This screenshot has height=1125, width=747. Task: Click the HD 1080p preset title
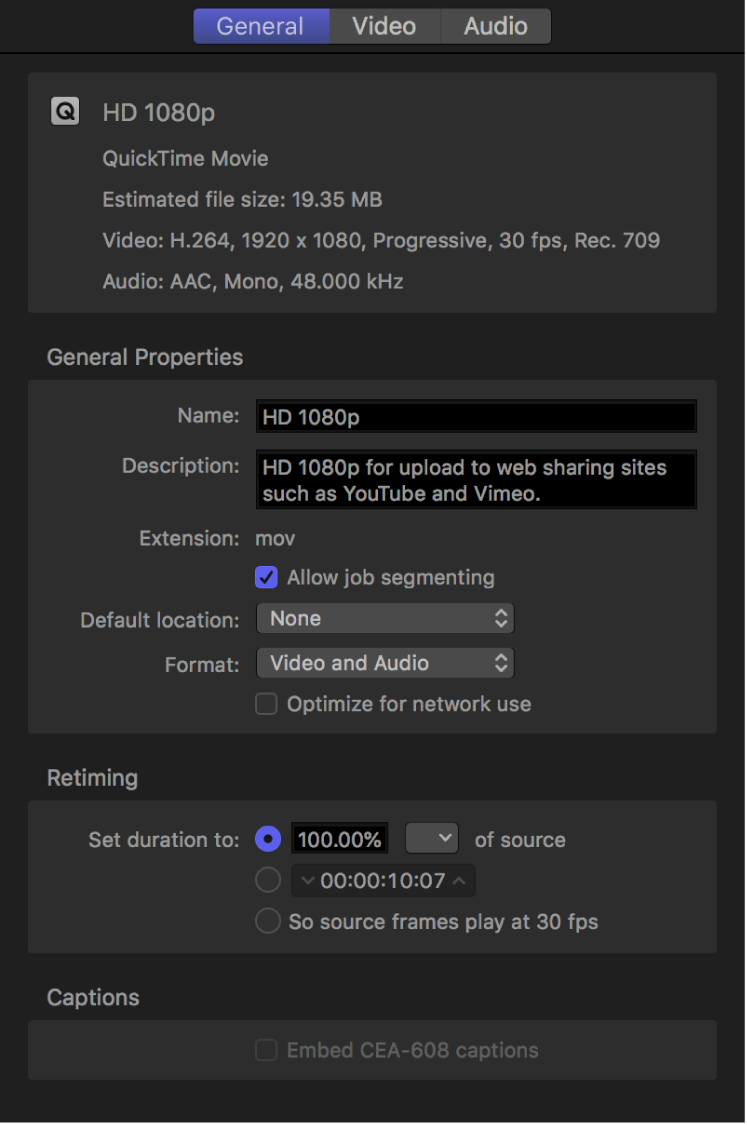[x=158, y=112]
